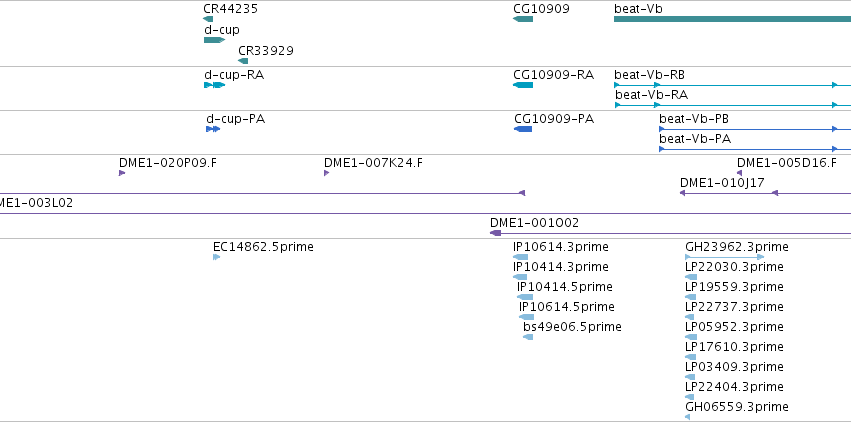Image resolution: width=851 pixels, height=422 pixels.
Task: Select the d-cup gene arrow glyph
Action: 214,40
